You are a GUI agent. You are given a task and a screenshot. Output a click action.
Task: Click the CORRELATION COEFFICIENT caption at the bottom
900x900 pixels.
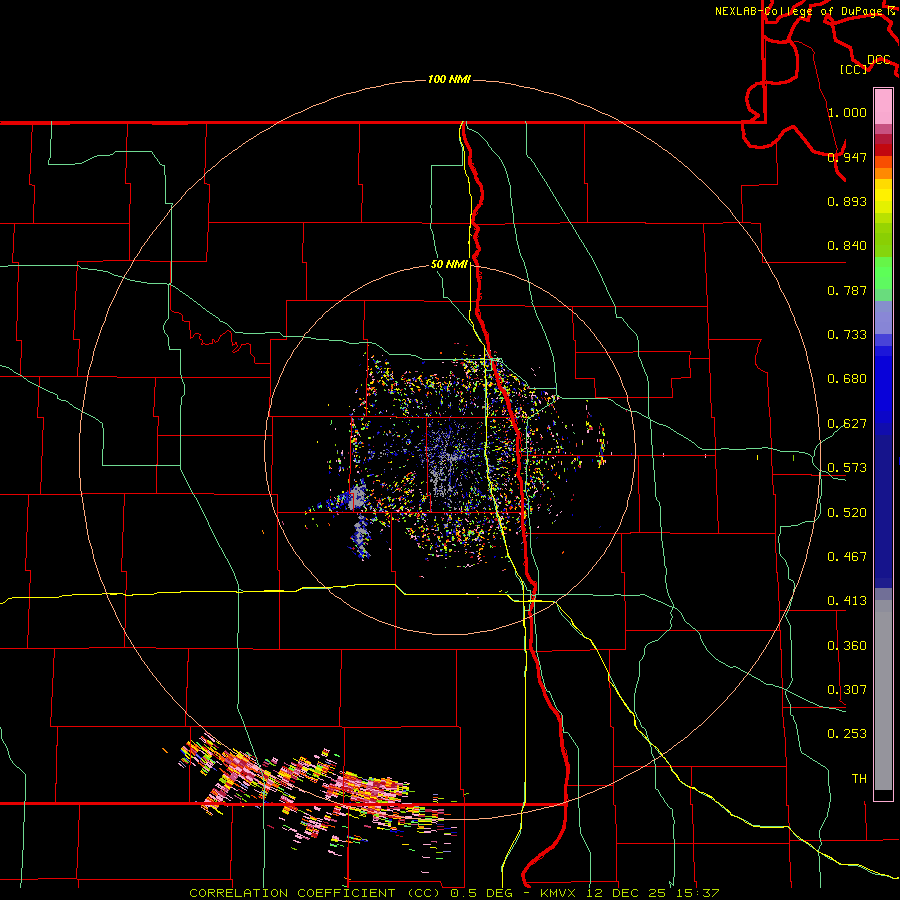click(454, 893)
